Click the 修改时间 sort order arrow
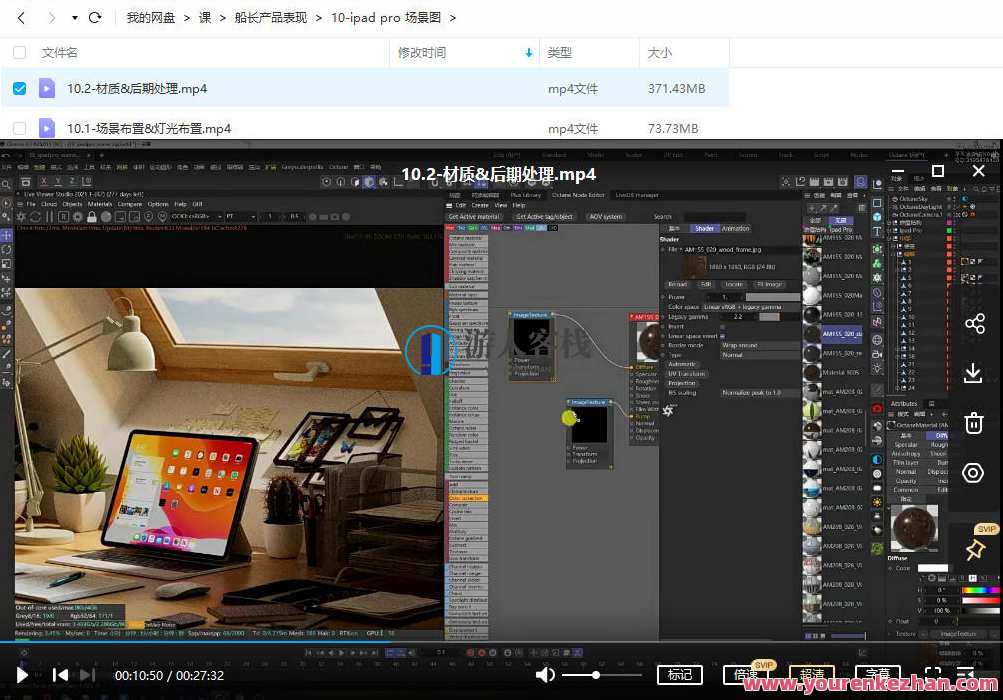This screenshot has height=700, width=1003. click(530, 52)
